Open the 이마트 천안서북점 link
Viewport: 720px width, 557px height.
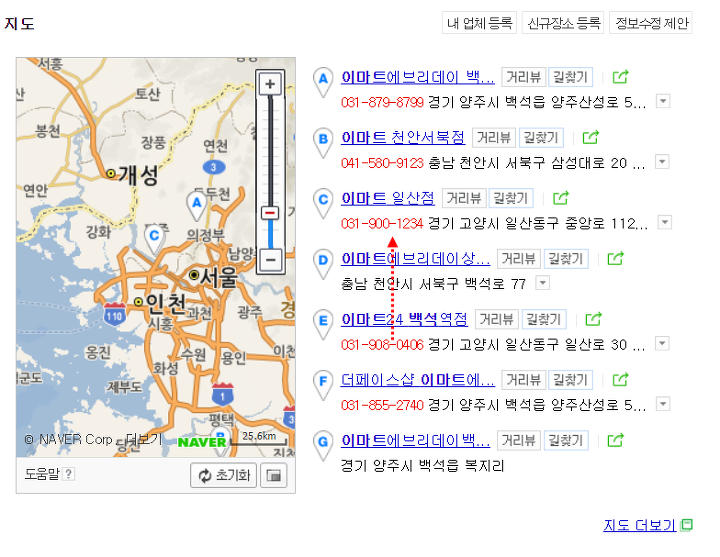pyautogui.click(x=403, y=137)
